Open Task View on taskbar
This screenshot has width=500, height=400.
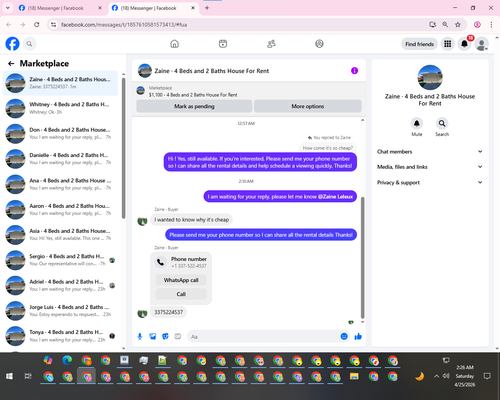tap(28, 376)
